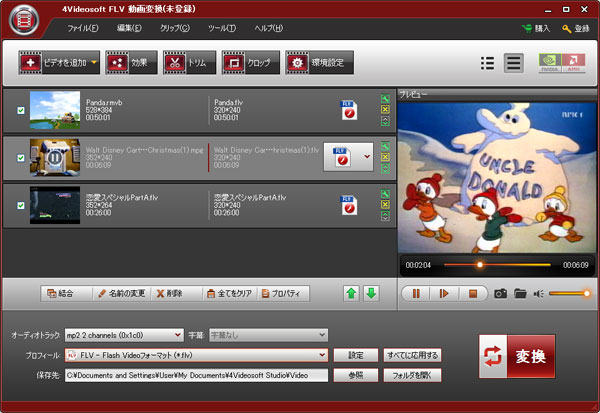Start conversion with the 変換 button
This screenshot has width=600, height=413.
click(x=517, y=356)
